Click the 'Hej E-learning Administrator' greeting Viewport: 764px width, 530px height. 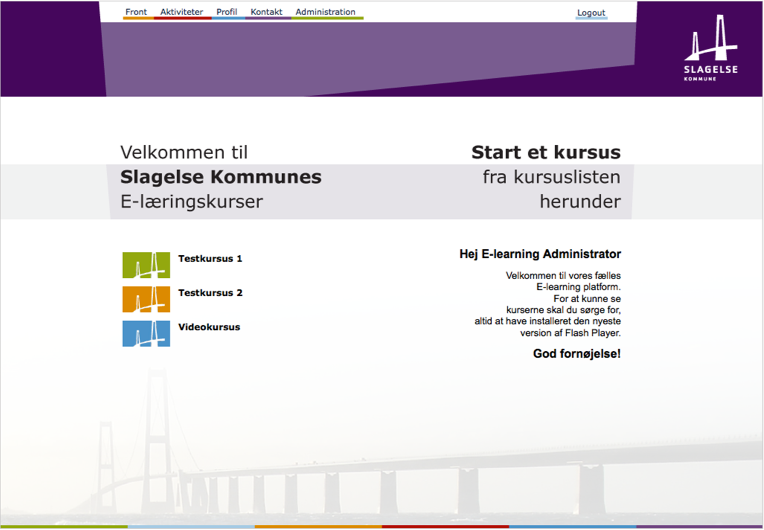pyautogui.click(x=540, y=254)
